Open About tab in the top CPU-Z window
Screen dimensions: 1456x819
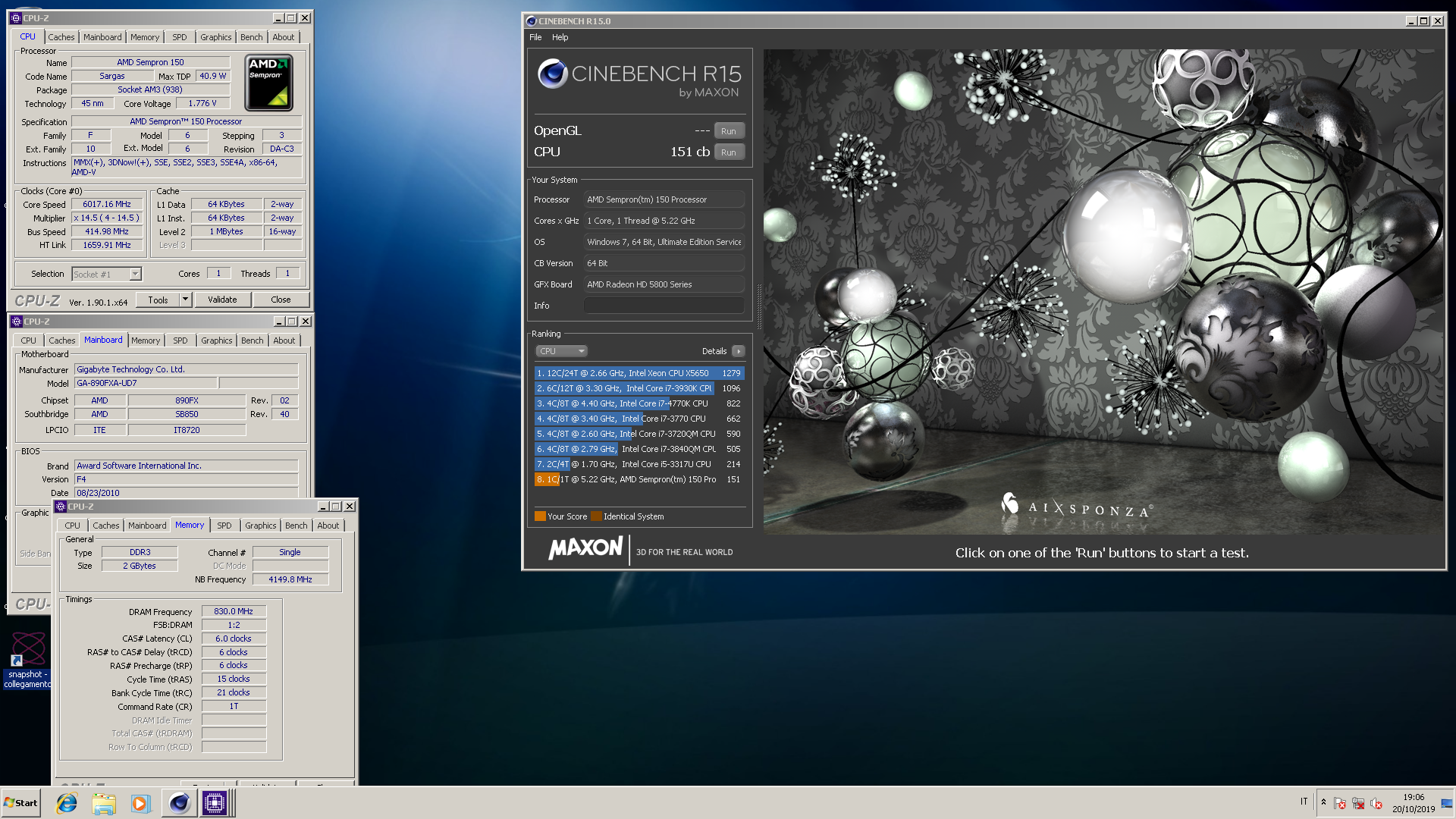tap(284, 37)
